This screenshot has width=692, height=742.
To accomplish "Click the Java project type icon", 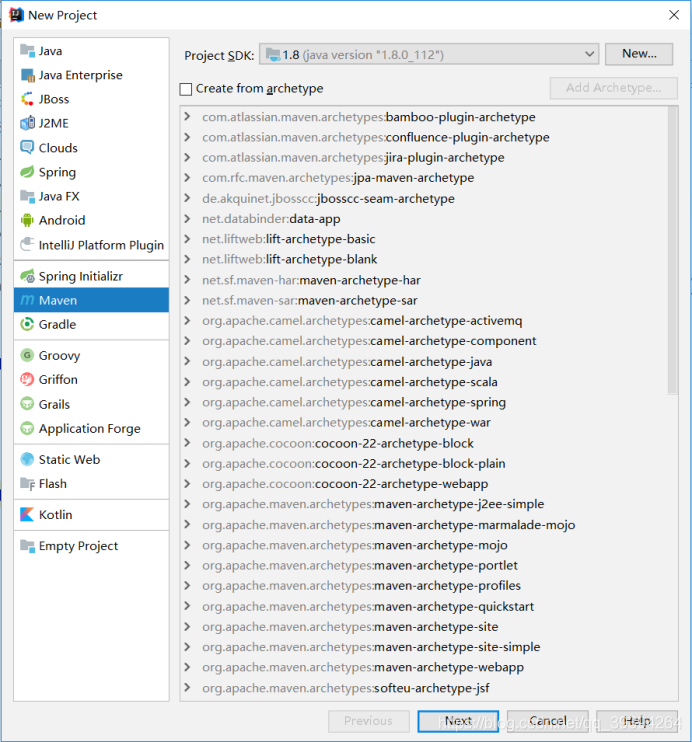I will point(27,51).
